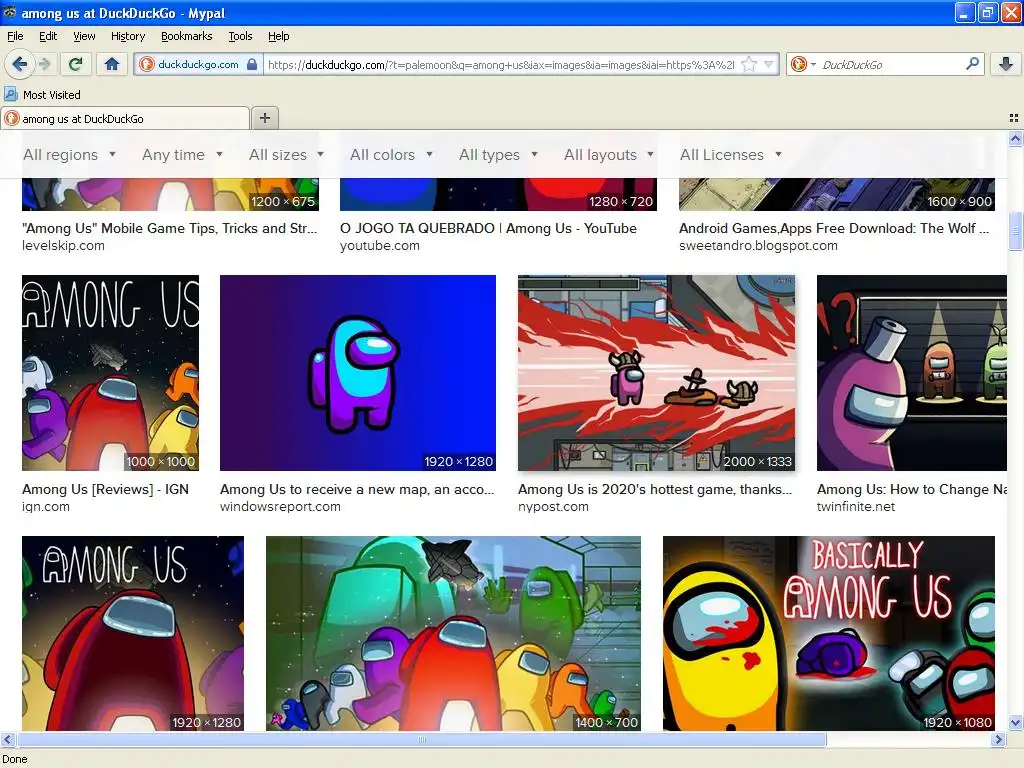This screenshot has height=768, width=1024.
Task: Open the 1200 × 675 levelskip image
Action: pyautogui.click(x=170, y=194)
